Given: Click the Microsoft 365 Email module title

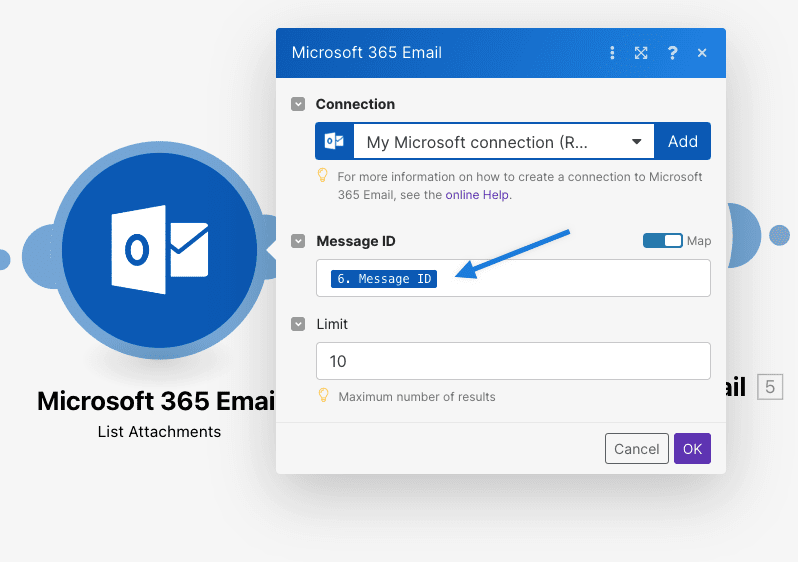Looking at the screenshot, I should [156, 401].
